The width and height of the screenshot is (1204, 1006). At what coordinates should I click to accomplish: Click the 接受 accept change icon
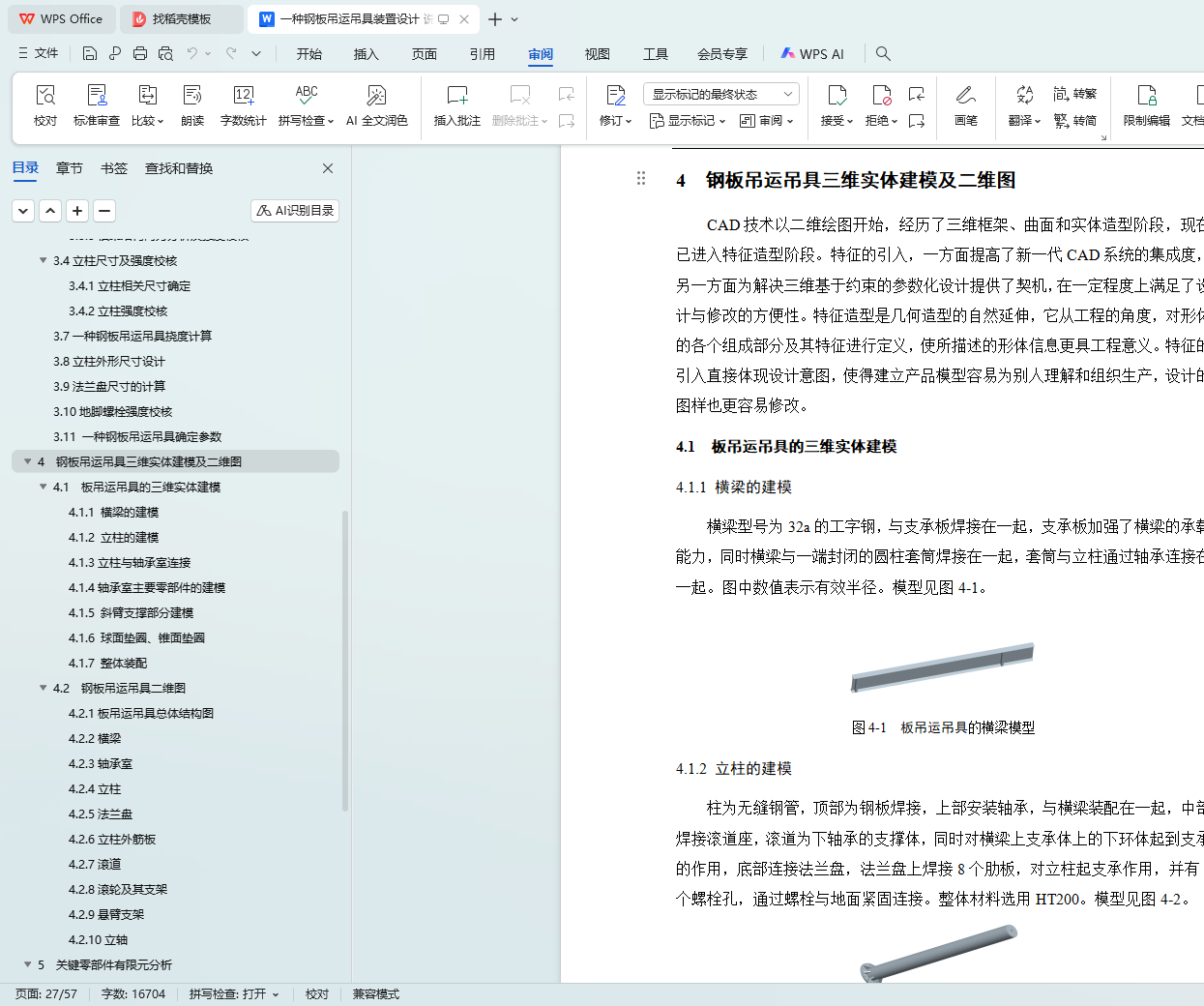(x=837, y=95)
